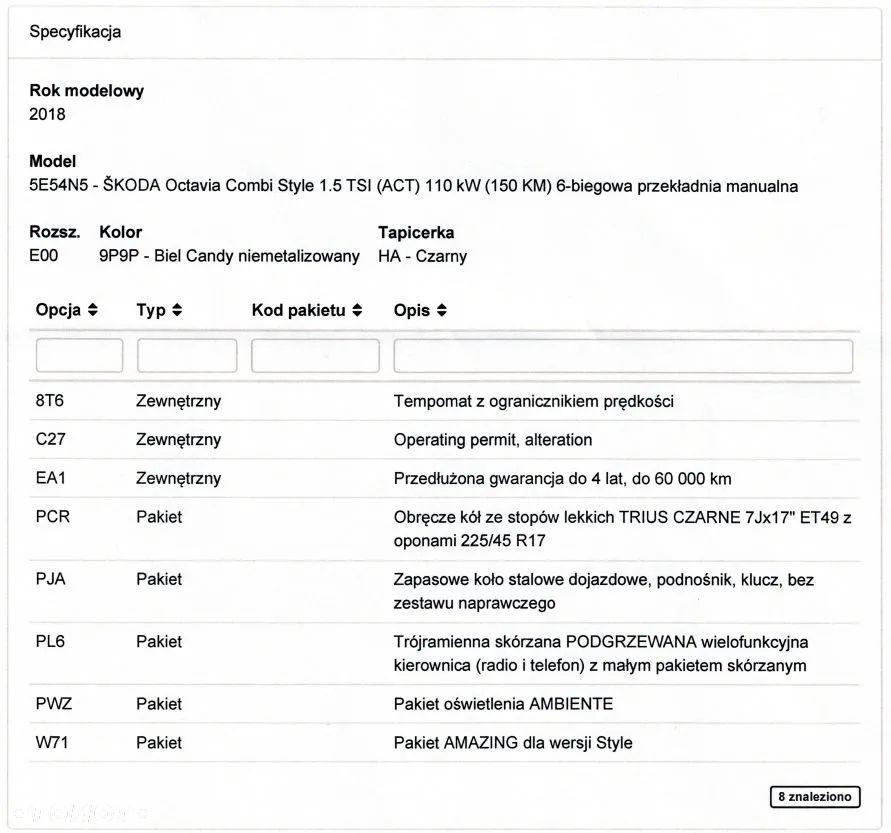Click the bold 'Model' label

[53, 161]
